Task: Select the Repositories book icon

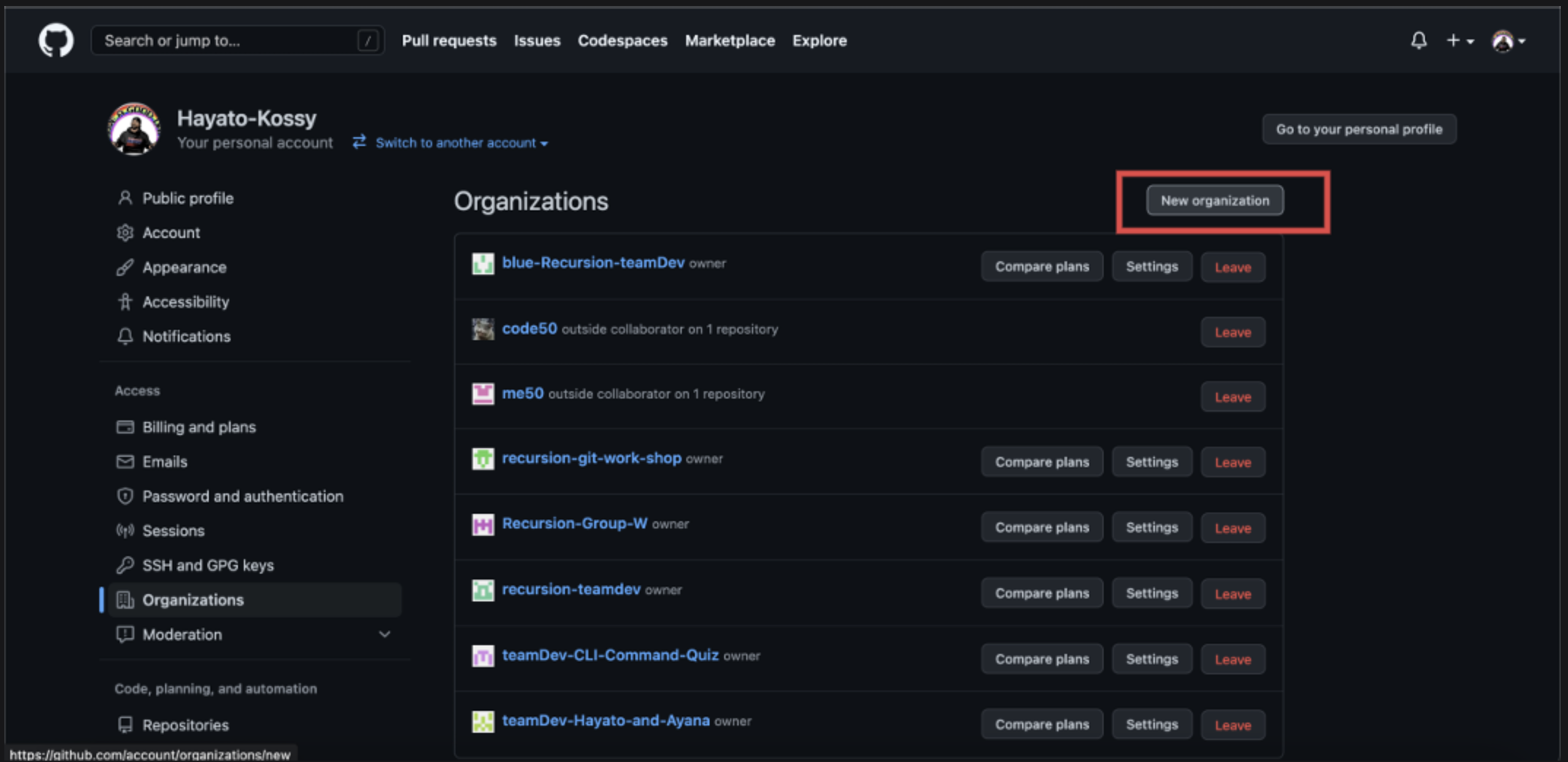Action: point(124,724)
